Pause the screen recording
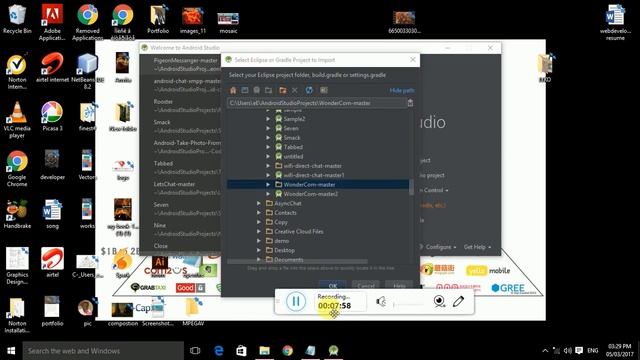The image size is (640, 360). [296, 302]
